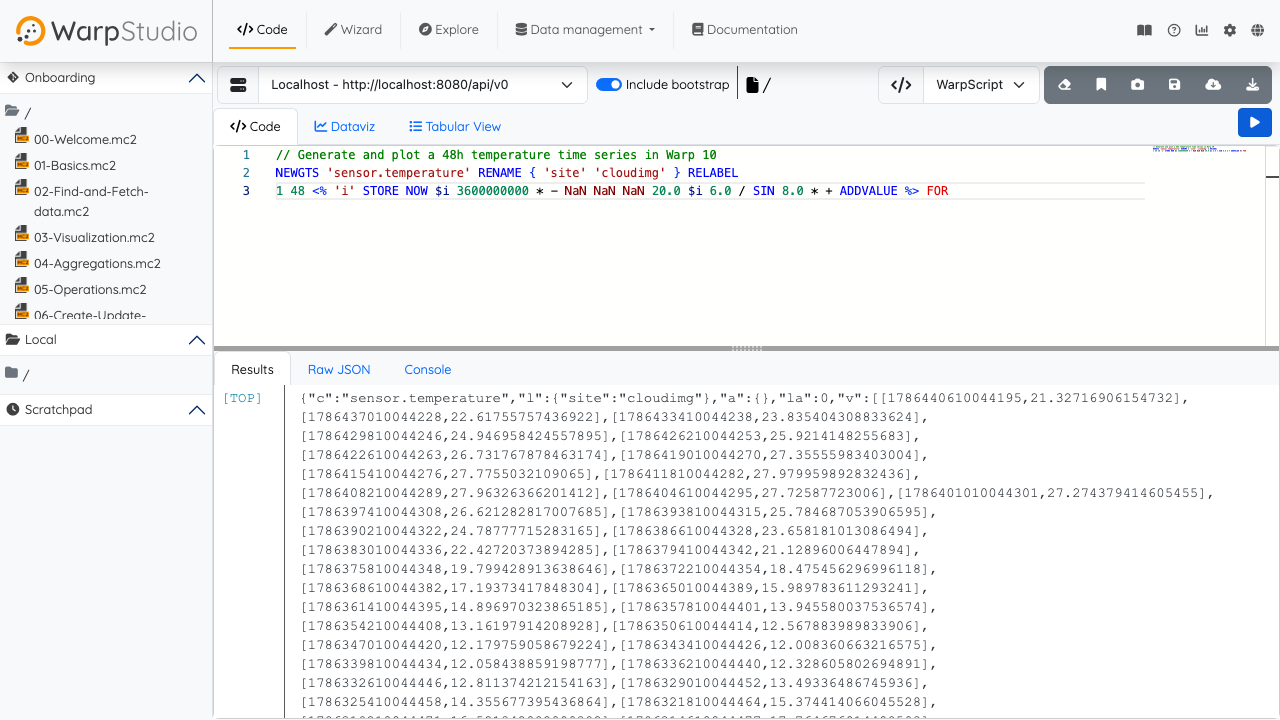Open the WarpScript language dropdown

pos(981,85)
